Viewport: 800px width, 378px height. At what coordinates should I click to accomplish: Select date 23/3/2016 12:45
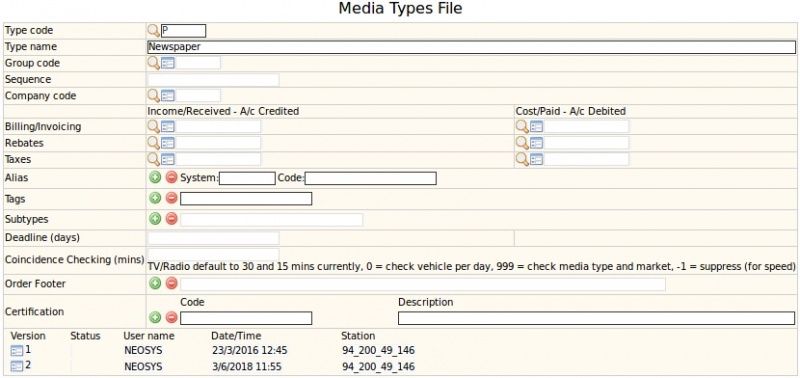tap(249, 351)
